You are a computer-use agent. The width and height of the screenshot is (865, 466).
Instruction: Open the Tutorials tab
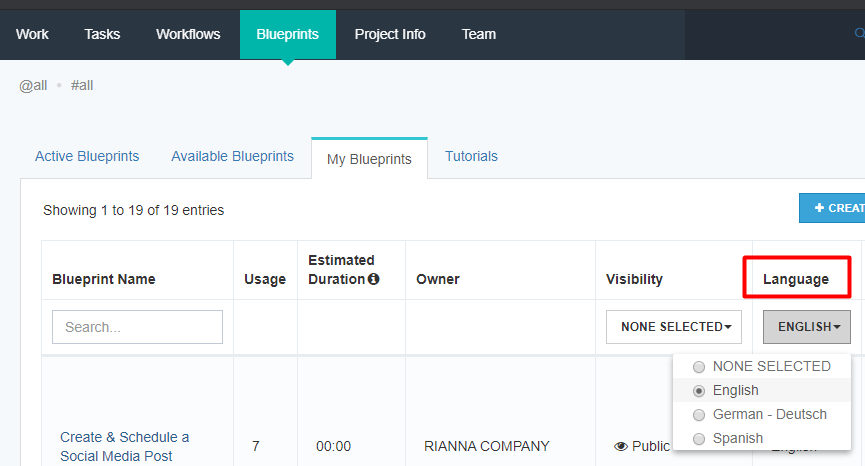click(x=471, y=157)
